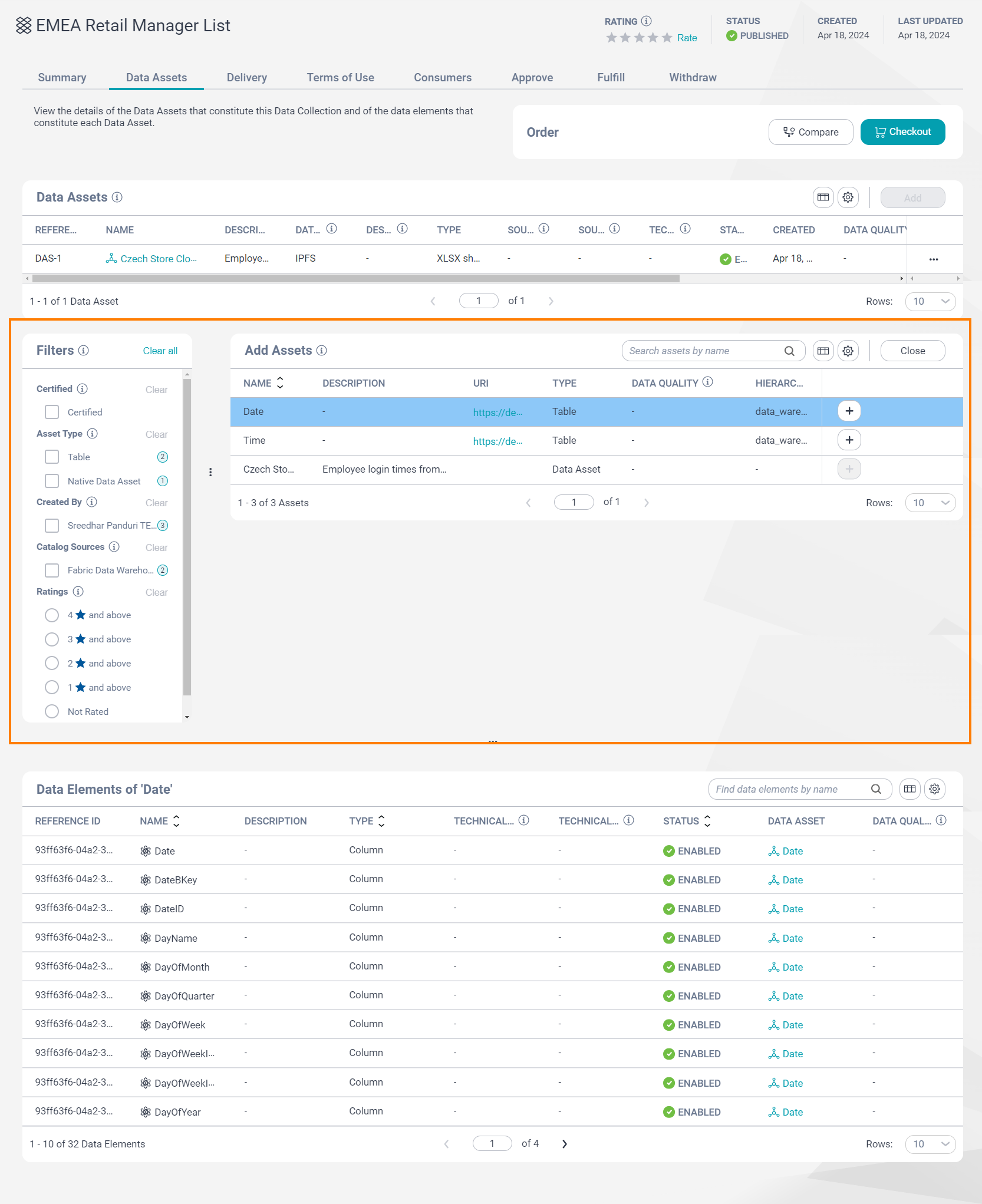Click search icon in data elements search

876,789
